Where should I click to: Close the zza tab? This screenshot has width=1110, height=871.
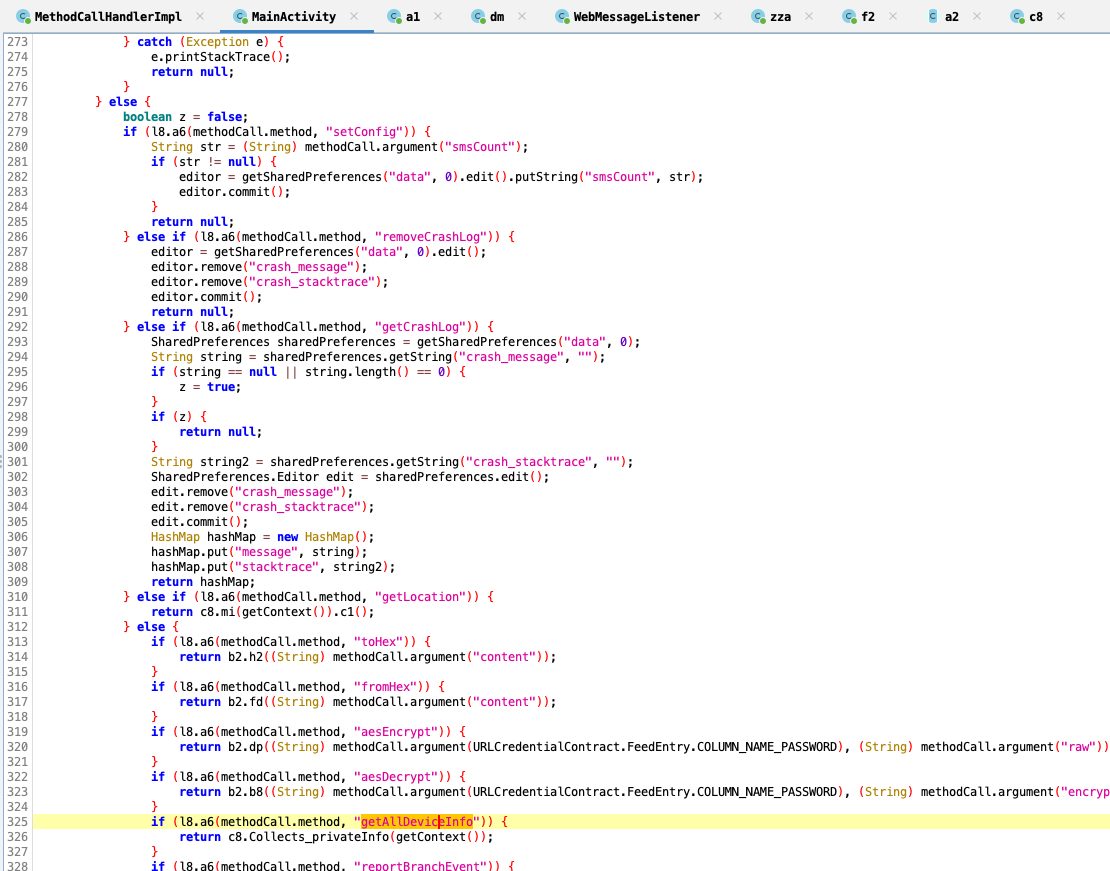click(x=808, y=16)
